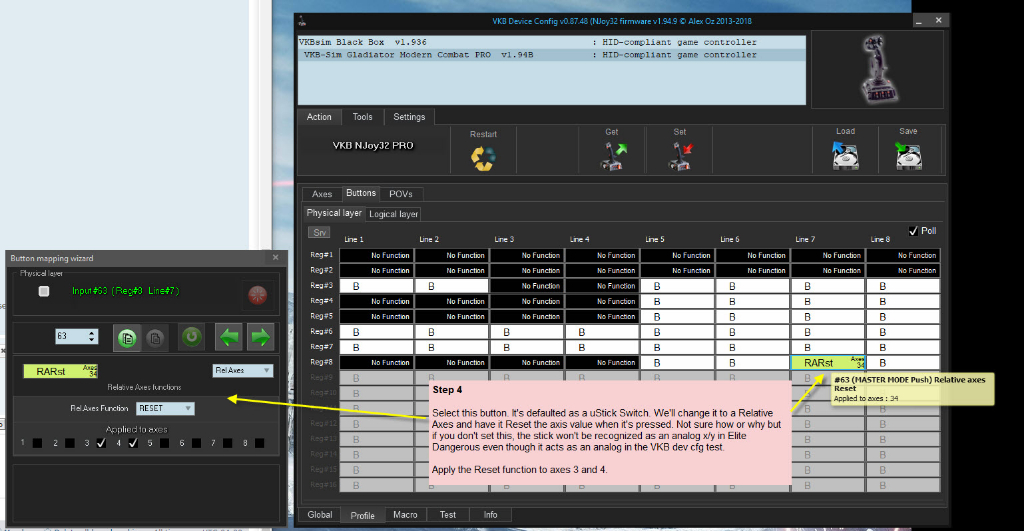1024x531 pixels.
Task: Open the RESET Rel.Axes Function dropdown
Action: (165, 408)
